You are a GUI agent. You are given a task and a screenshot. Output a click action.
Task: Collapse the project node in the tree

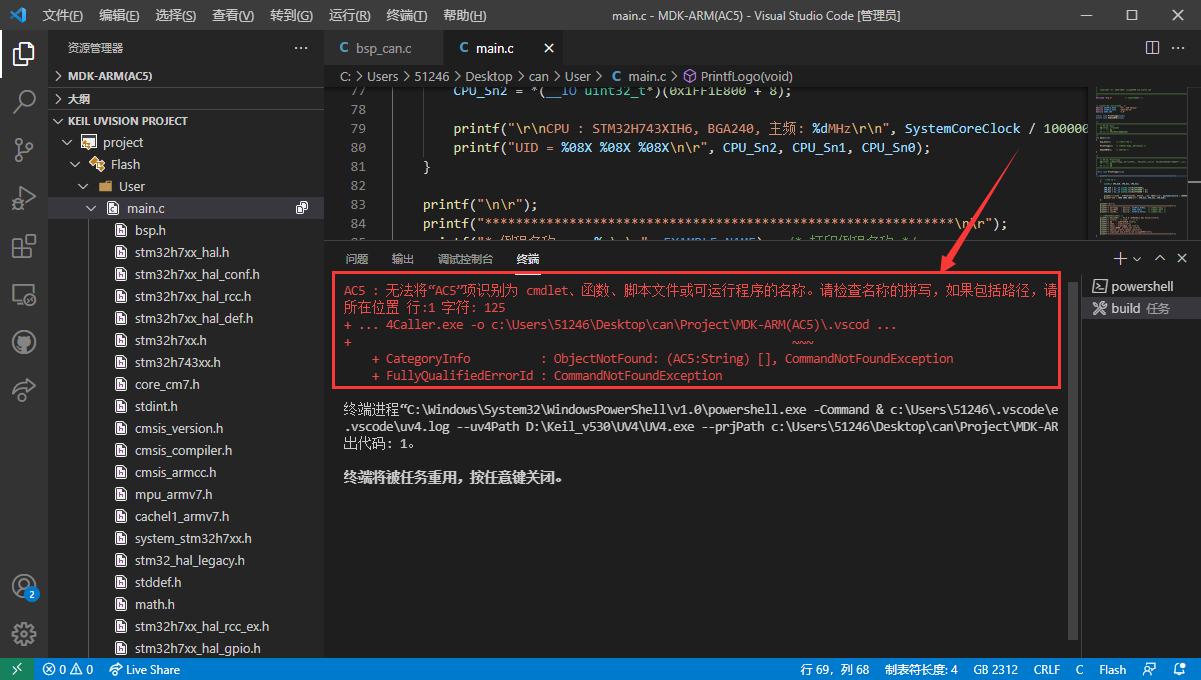pos(68,142)
